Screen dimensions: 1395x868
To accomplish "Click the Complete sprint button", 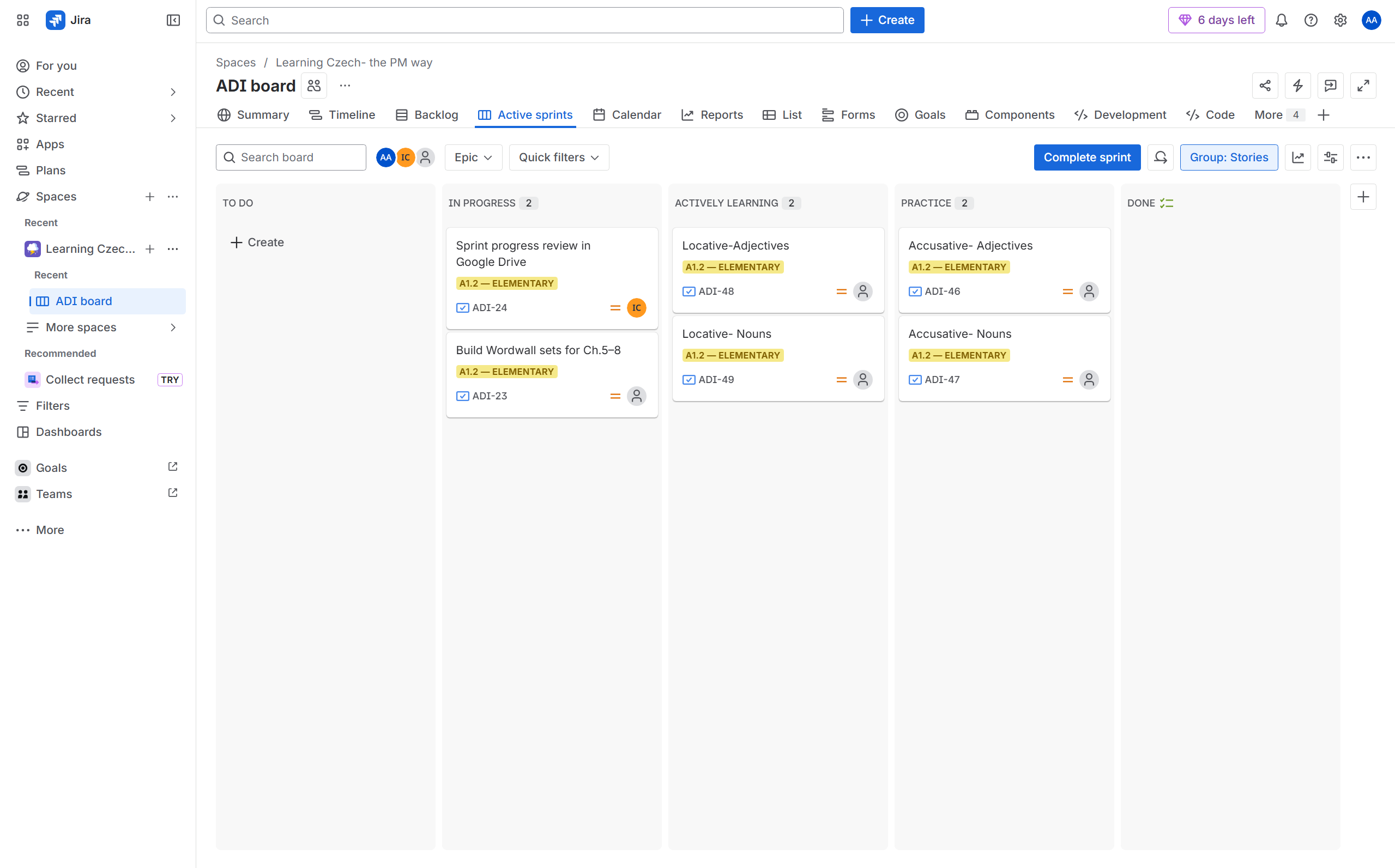I will (1086, 157).
